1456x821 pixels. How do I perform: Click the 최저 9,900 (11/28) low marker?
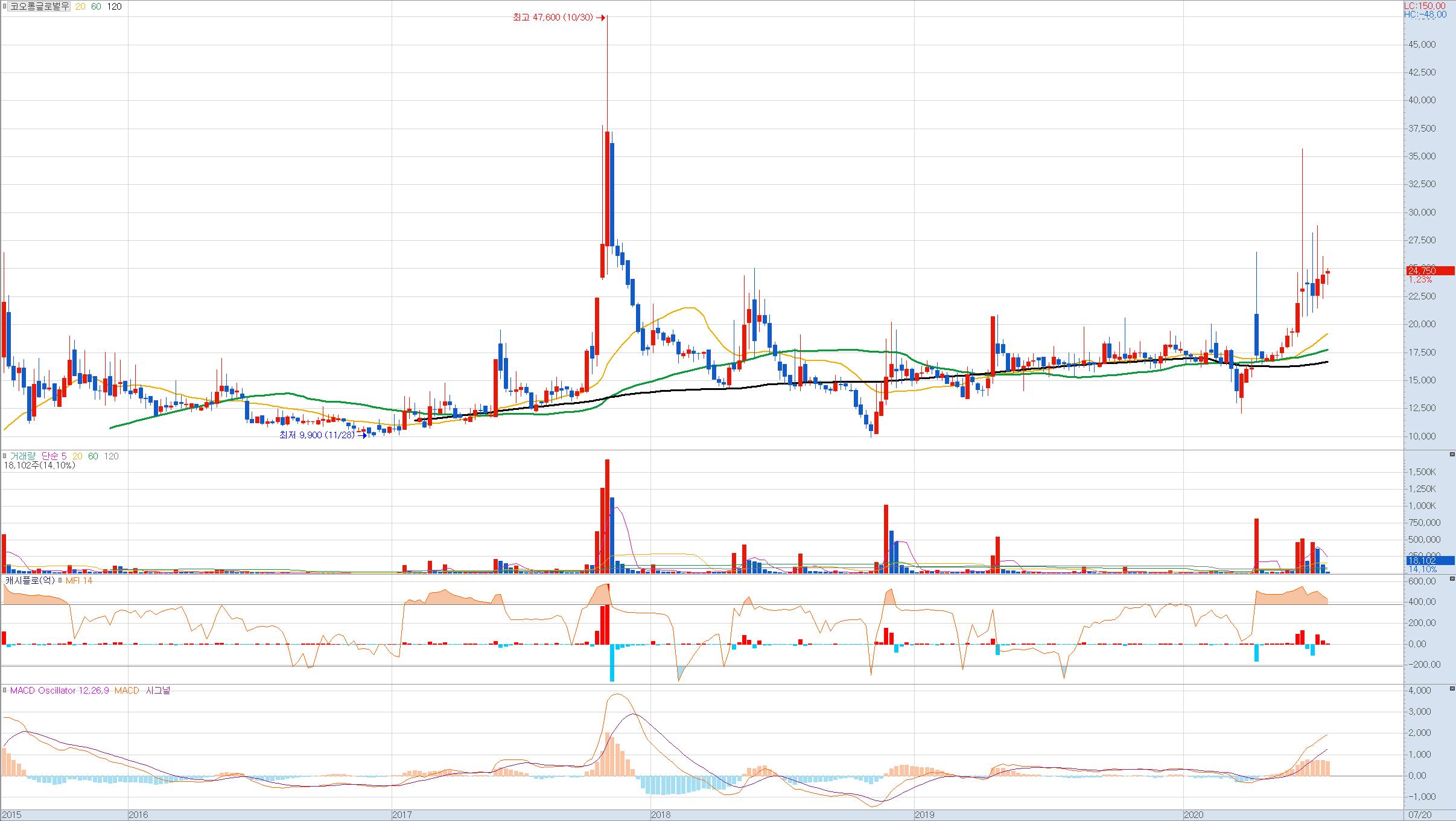click(x=317, y=435)
